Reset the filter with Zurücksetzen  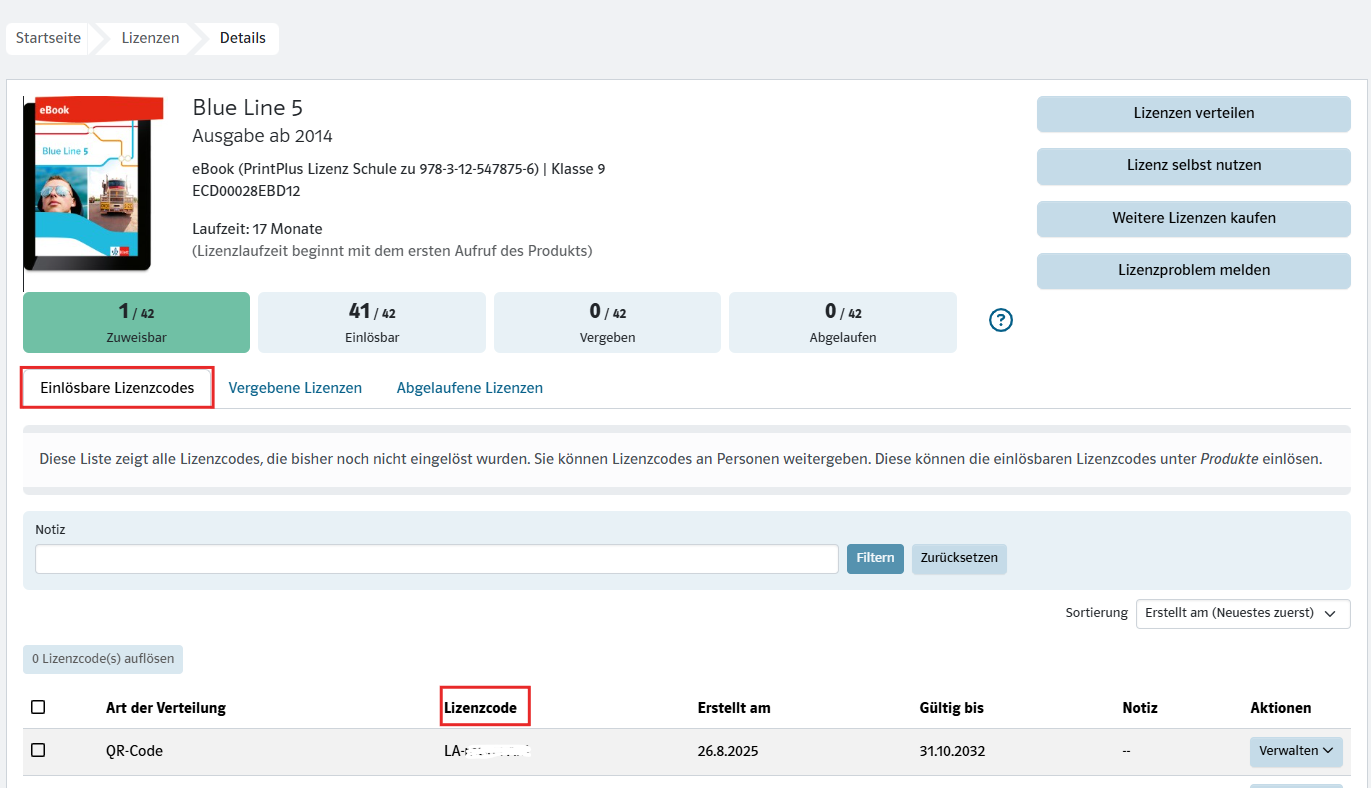[958, 558]
